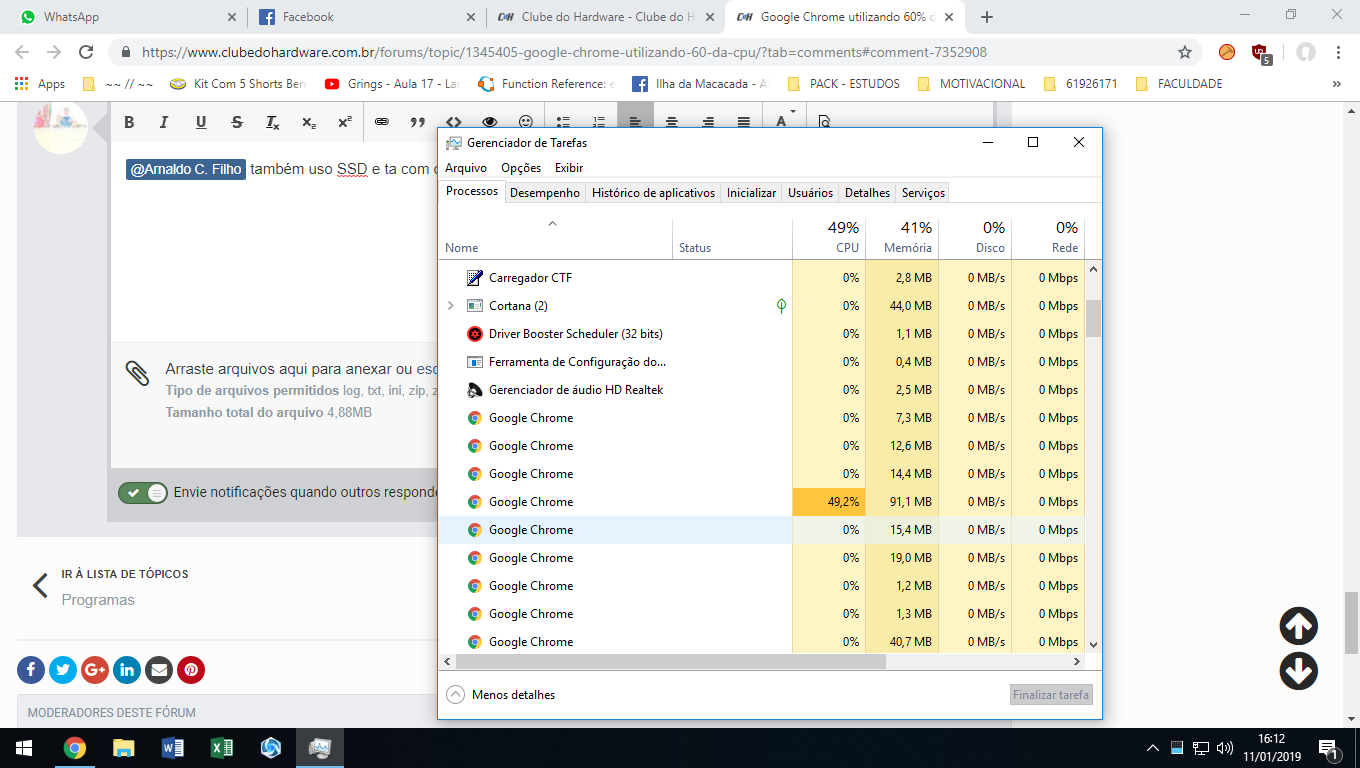Apply strikethrough formatting in the editor
This screenshot has height=768, width=1360.
click(x=237, y=122)
